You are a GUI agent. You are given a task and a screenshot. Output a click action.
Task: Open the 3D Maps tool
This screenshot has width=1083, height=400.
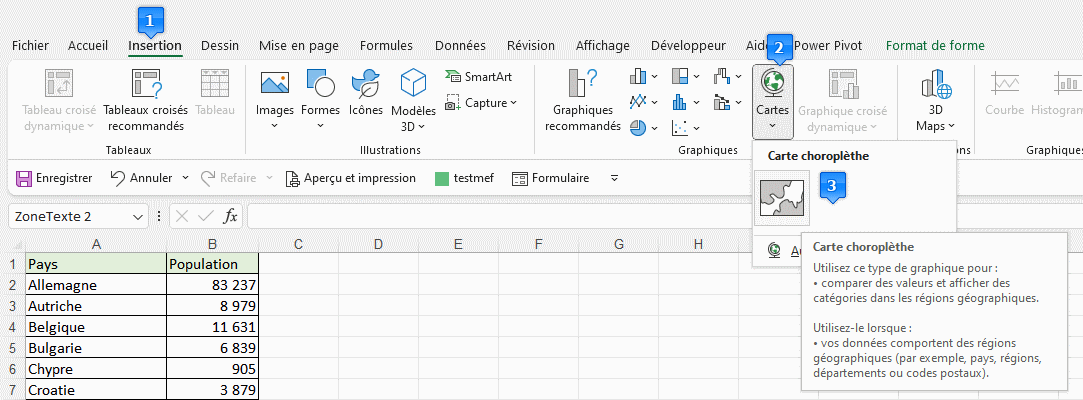935,101
